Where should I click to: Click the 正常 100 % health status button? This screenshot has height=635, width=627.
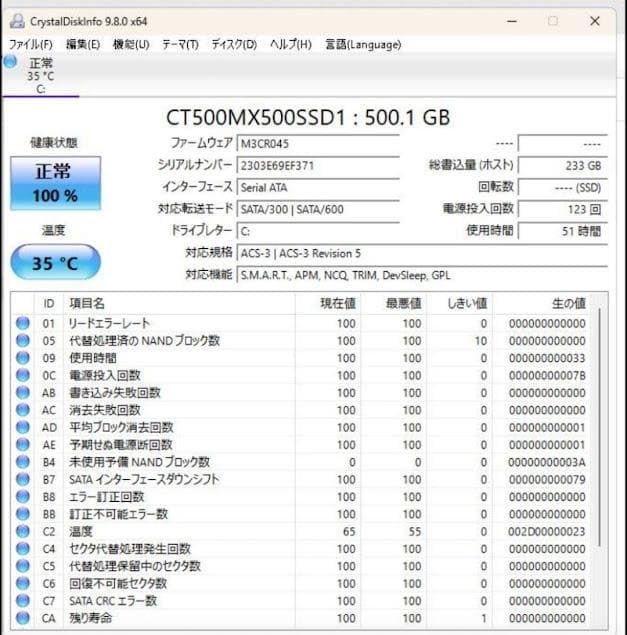(x=55, y=183)
